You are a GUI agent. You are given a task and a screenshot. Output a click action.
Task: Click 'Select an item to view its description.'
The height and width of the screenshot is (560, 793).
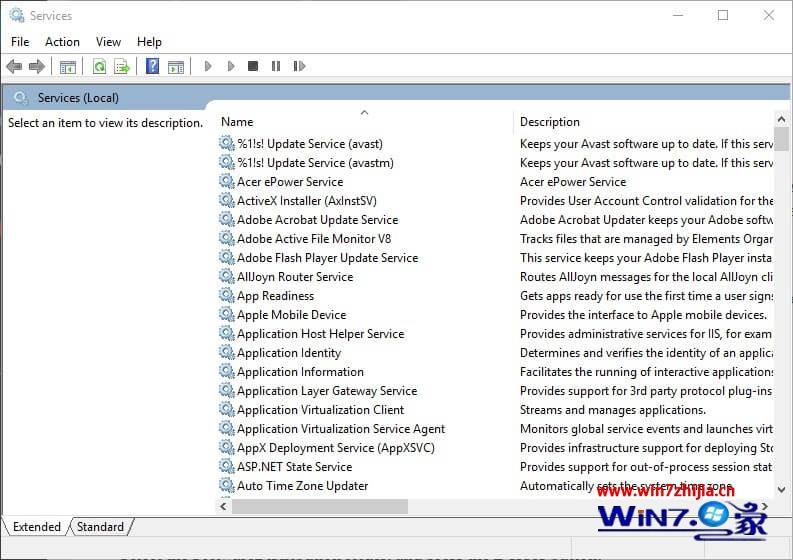[105, 123]
